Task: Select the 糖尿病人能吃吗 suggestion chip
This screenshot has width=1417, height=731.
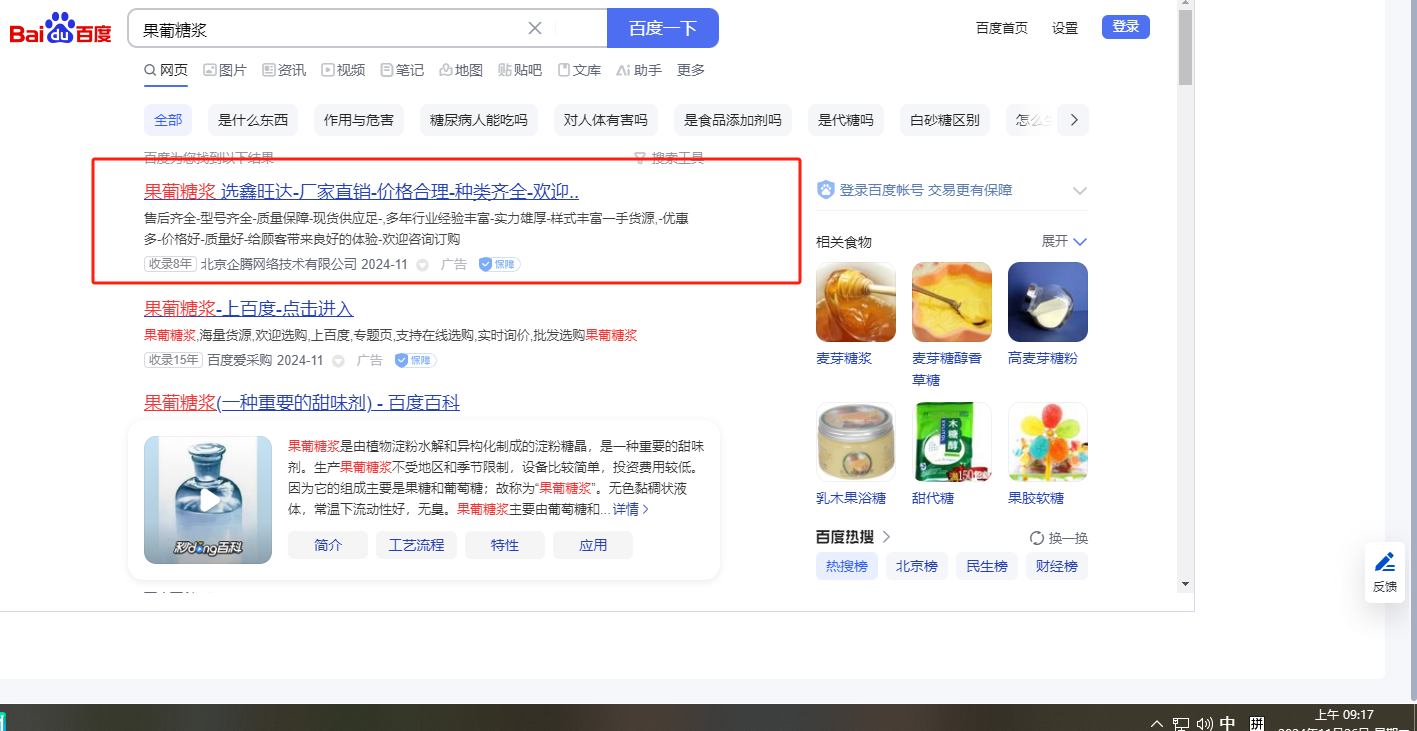Action: (x=479, y=120)
